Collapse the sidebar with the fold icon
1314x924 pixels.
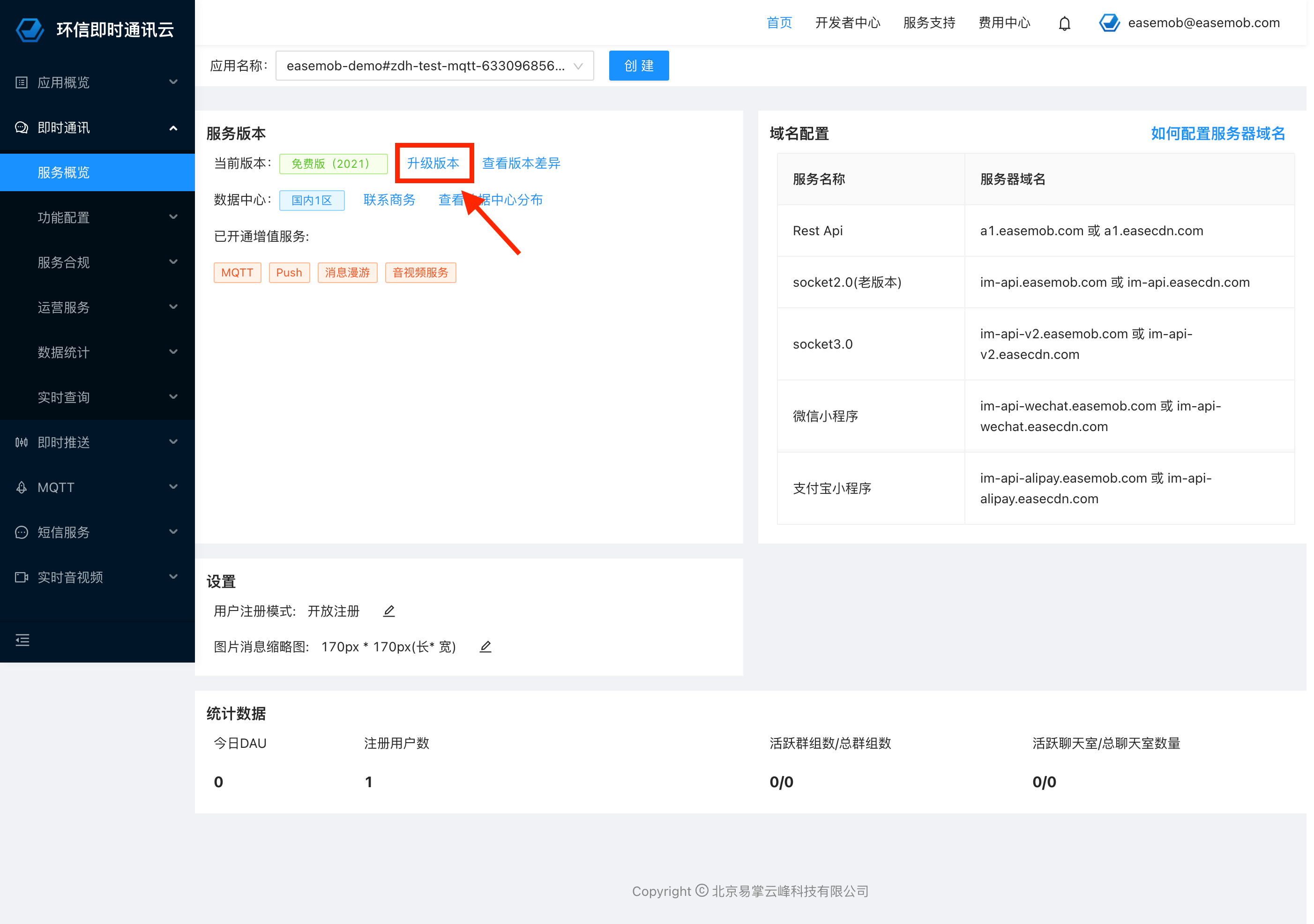pyautogui.click(x=22, y=640)
